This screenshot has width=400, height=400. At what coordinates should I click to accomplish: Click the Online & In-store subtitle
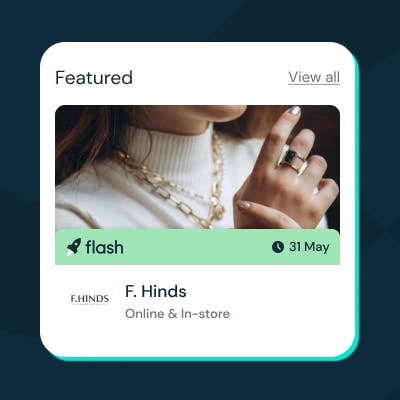[177, 314]
